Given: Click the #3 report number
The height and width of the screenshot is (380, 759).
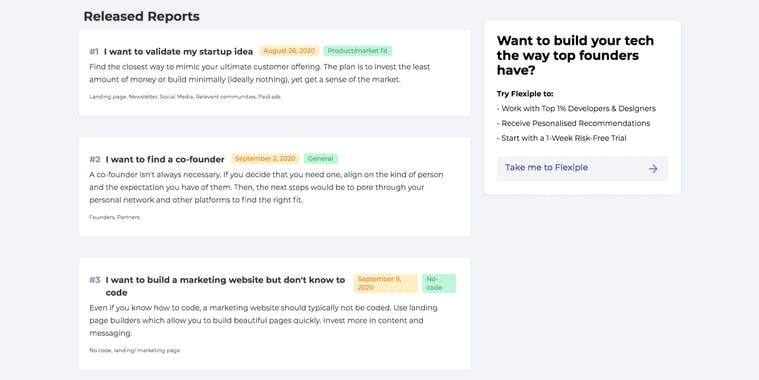Looking at the screenshot, I should 95,280.
